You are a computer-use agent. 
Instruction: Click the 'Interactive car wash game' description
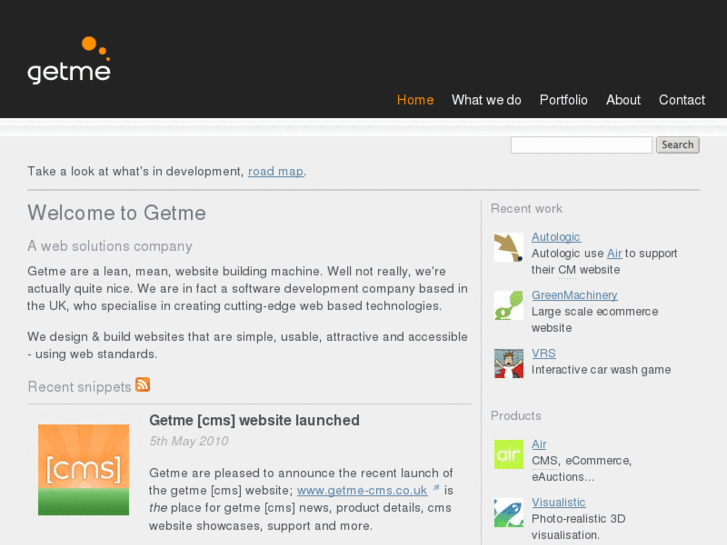[x=601, y=370]
